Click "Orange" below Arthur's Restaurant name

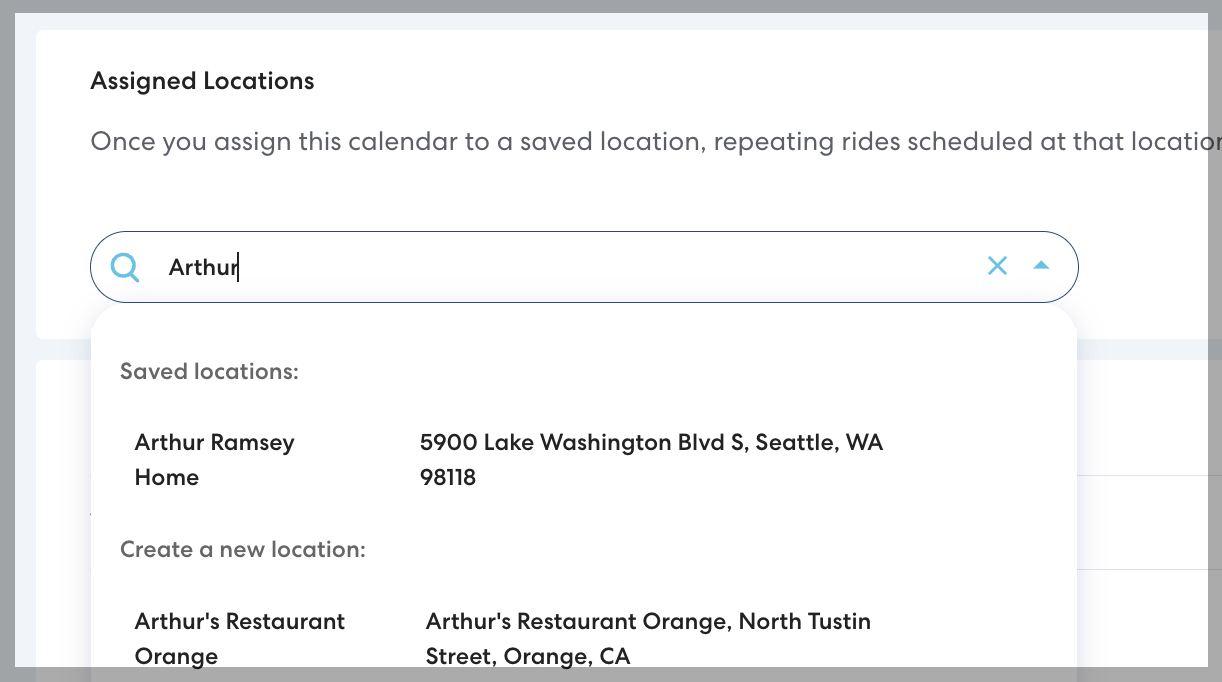click(x=176, y=656)
